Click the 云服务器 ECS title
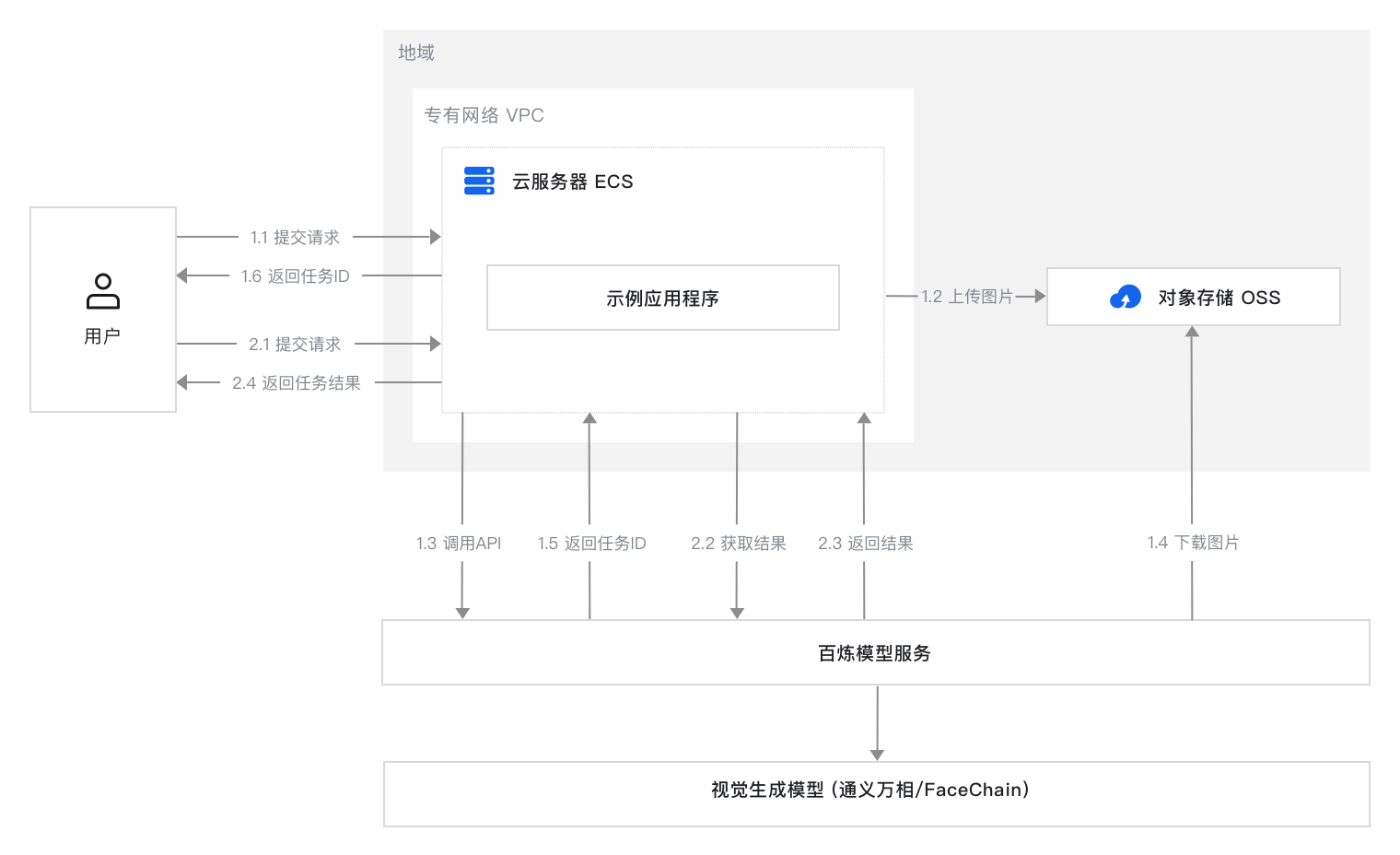The height and width of the screenshot is (855, 1400). (573, 182)
